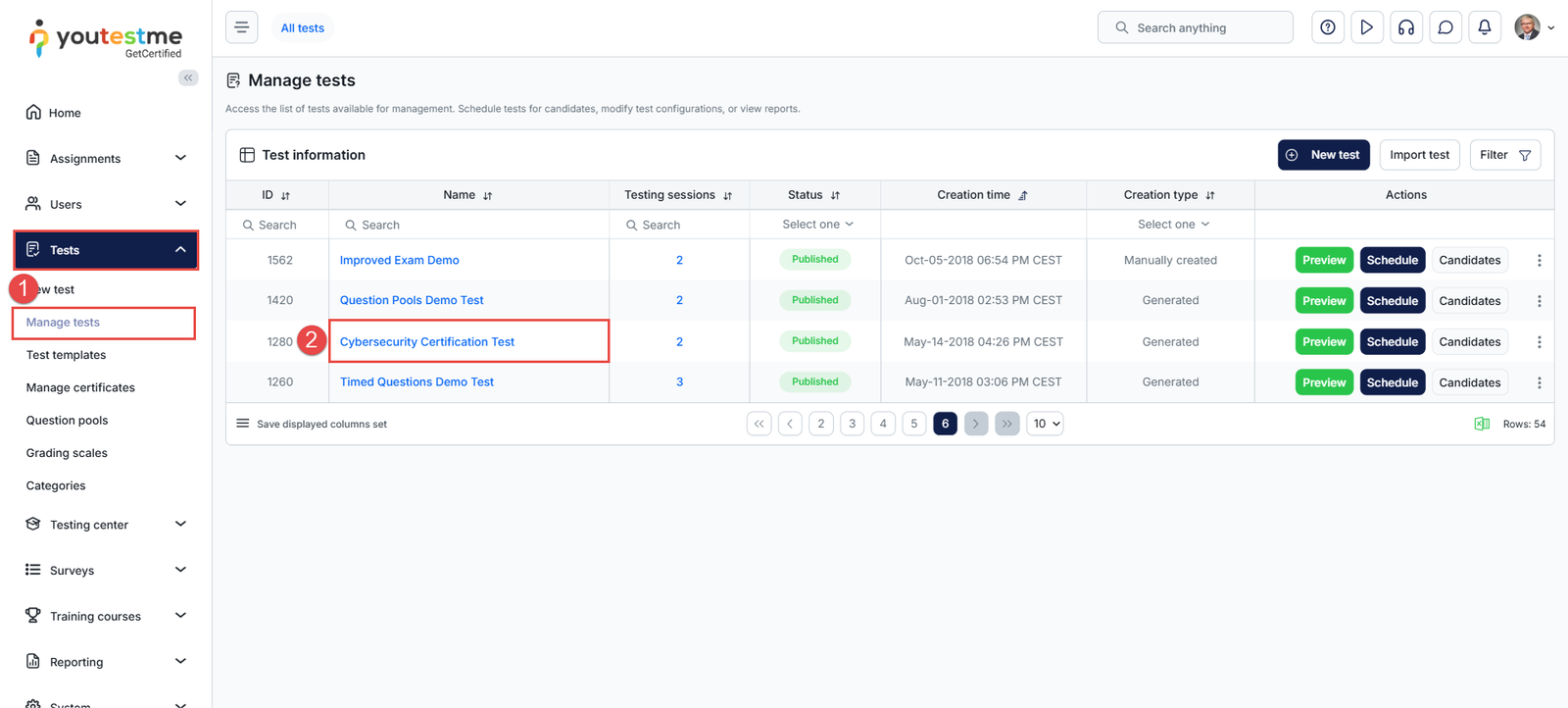Click the headset support icon
The height and width of the screenshot is (708, 1568).
click(x=1405, y=27)
